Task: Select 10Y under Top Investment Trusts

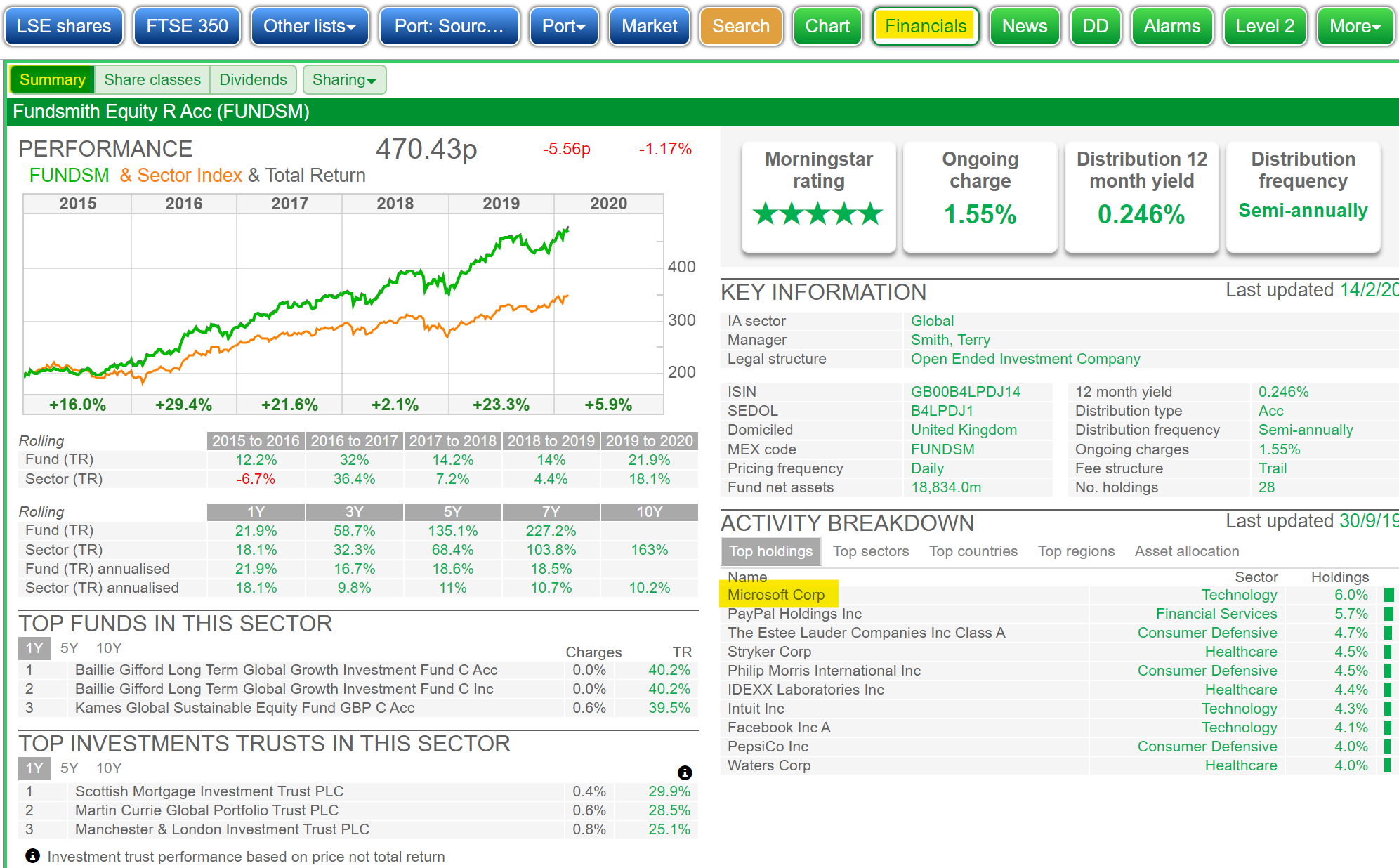Action: 109,768
